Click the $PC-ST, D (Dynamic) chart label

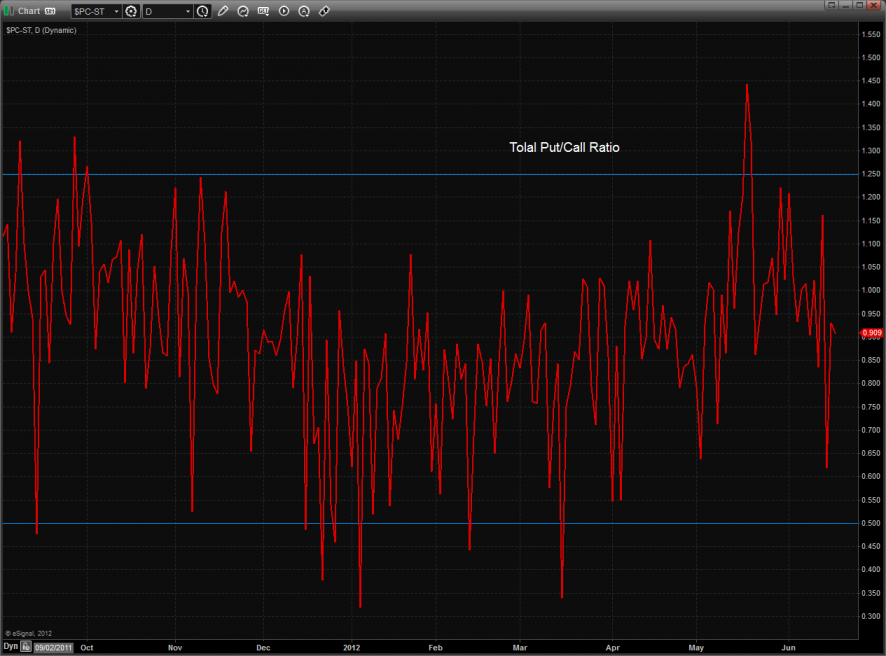coord(41,30)
